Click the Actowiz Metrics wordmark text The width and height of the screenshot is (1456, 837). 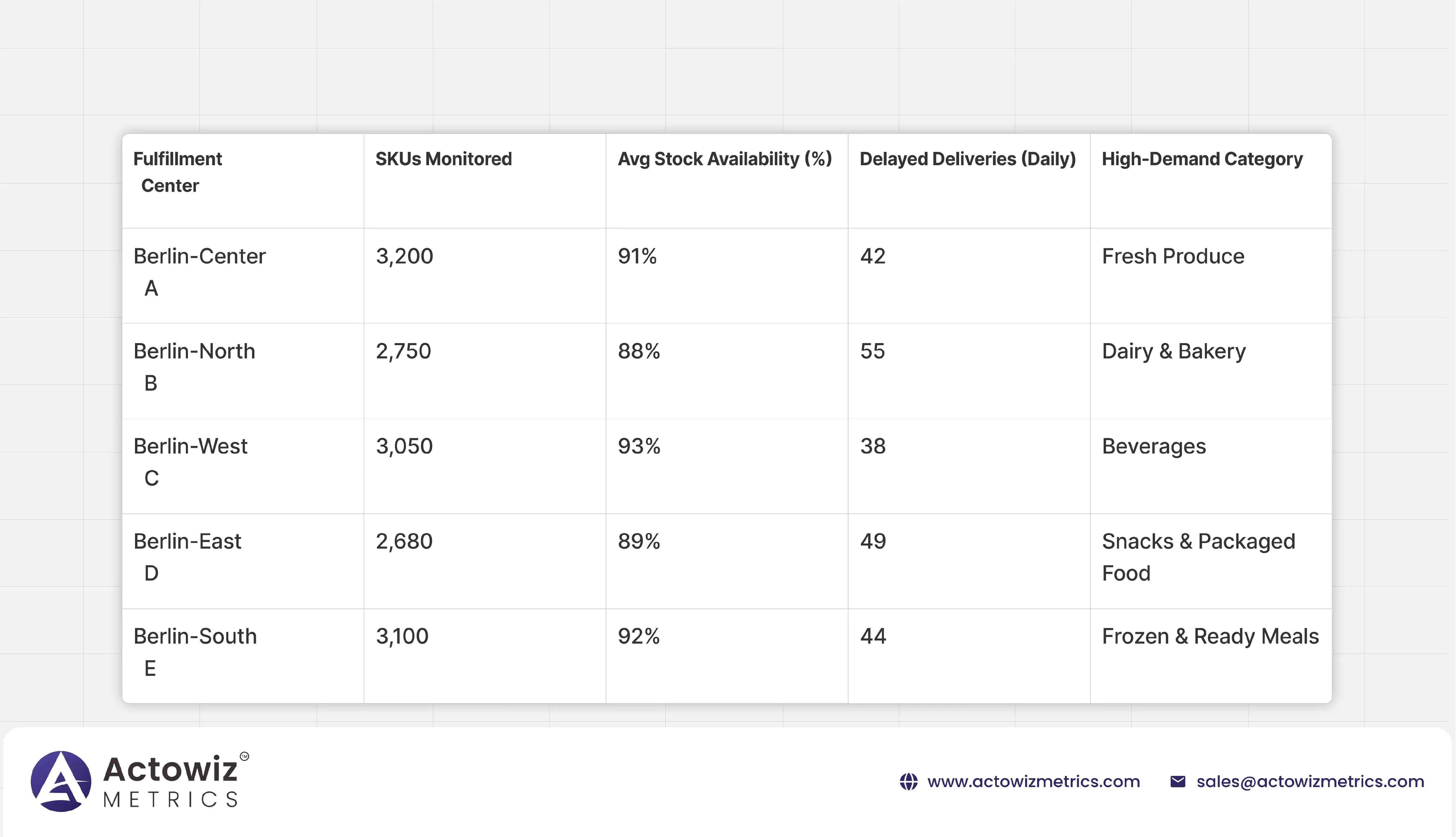170,781
